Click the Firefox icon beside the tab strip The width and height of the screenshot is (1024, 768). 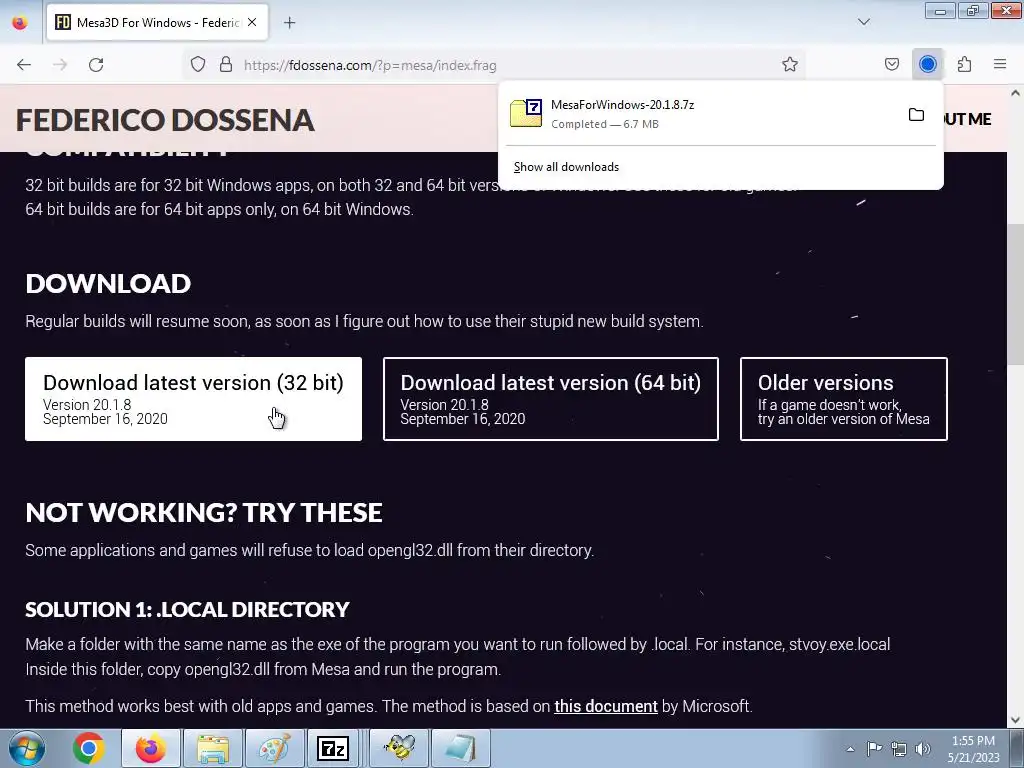pos(20,23)
